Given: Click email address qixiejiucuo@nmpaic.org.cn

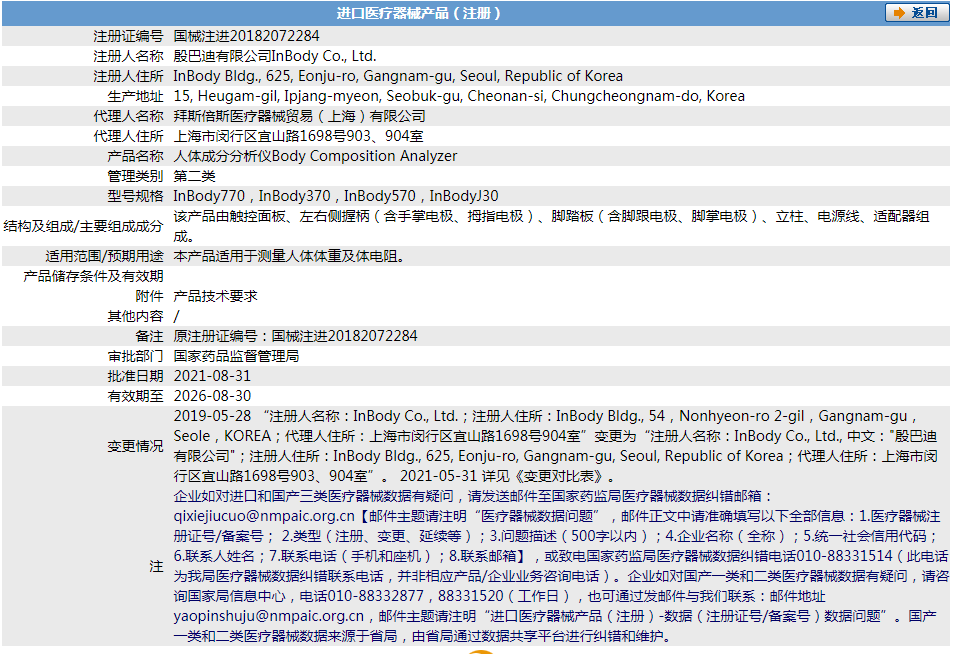Looking at the screenshot, I should pos(265,517).
